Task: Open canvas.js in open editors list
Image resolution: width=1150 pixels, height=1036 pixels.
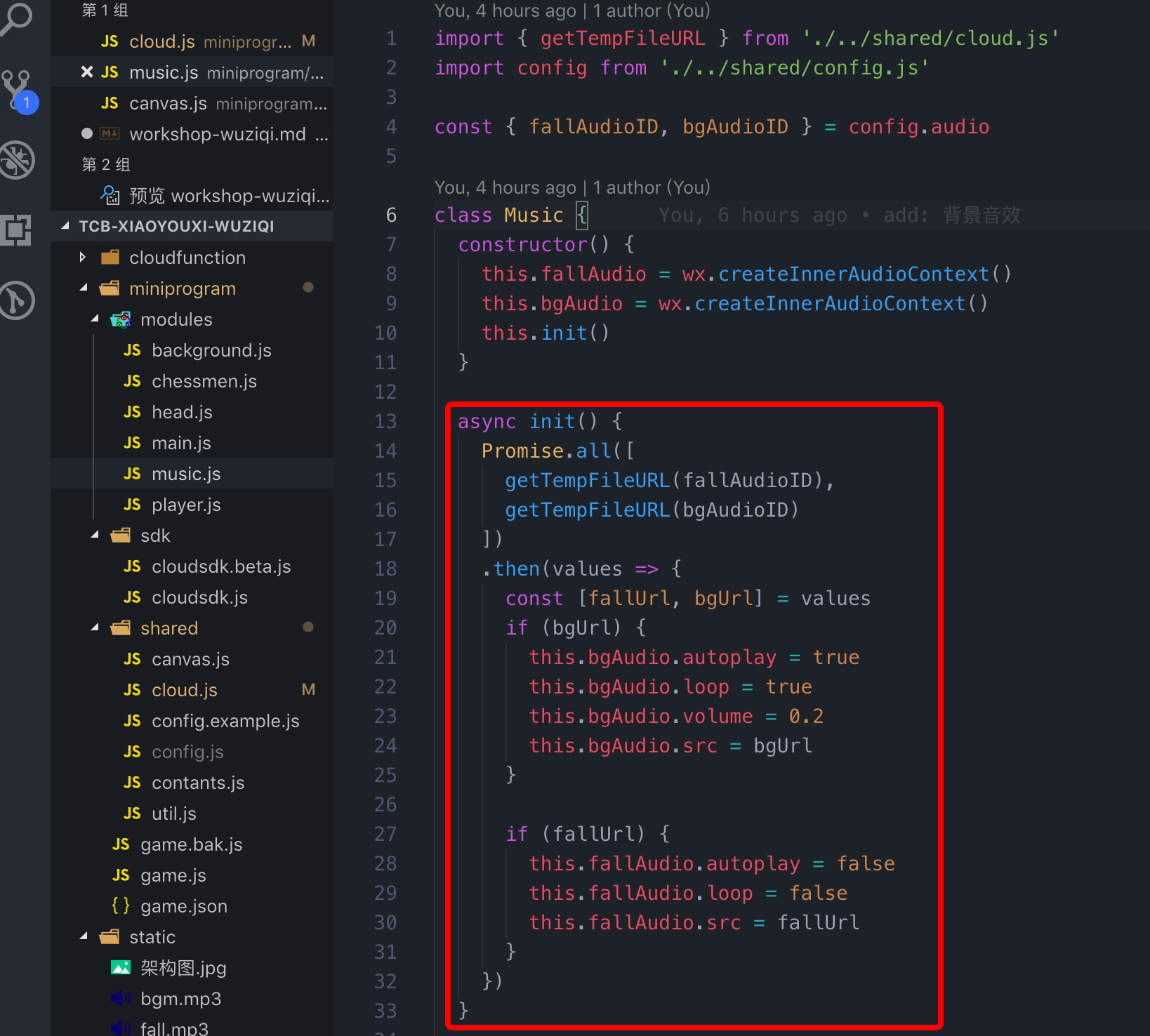Action: pyautogui.click(x=192, y=103)
